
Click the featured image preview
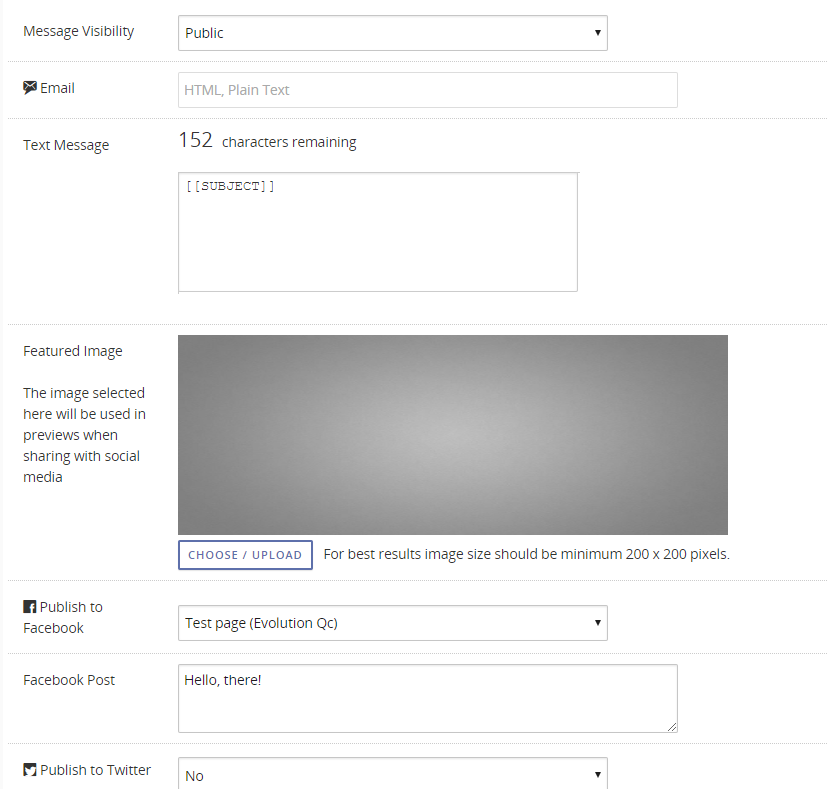pos(452,434)
